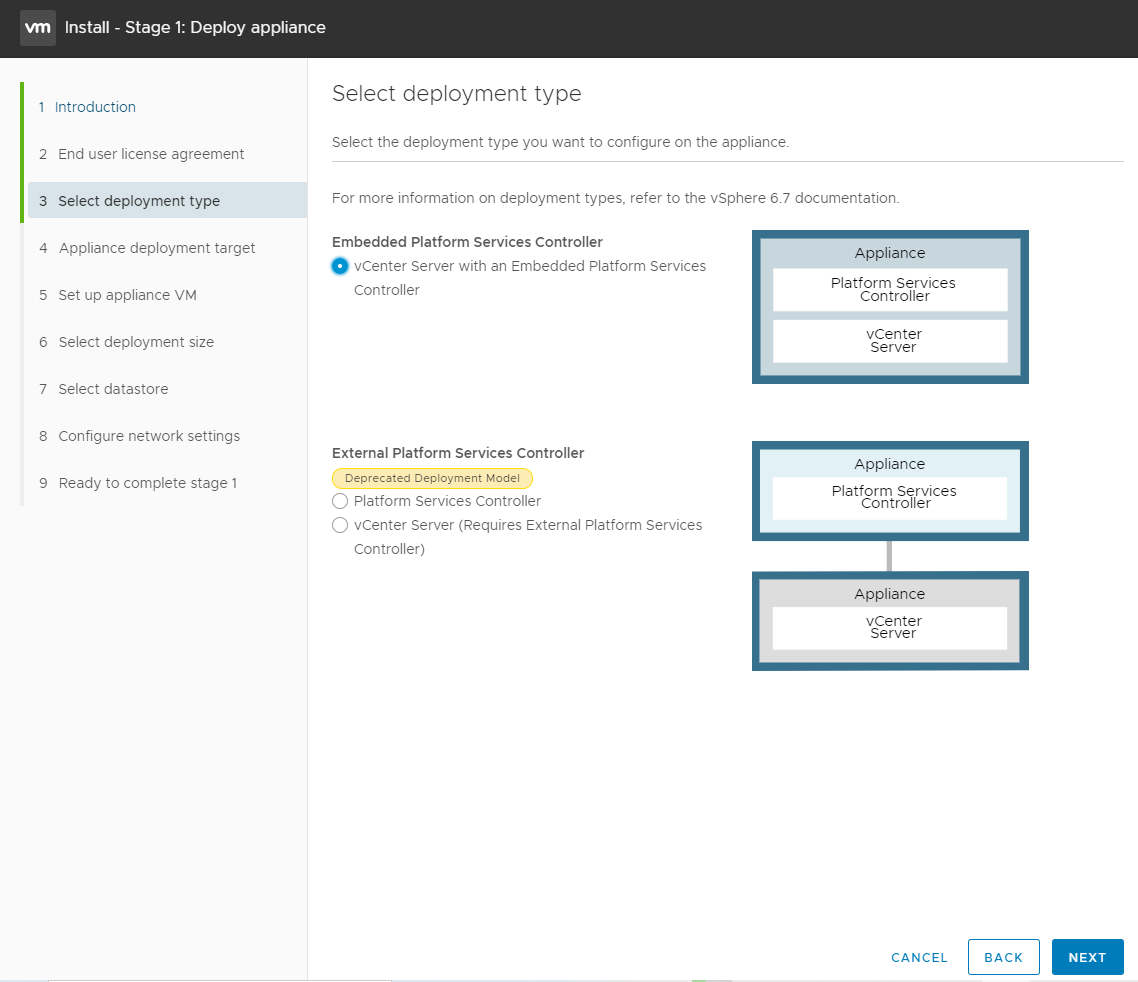This screenshot has height=982, width=1138.
Task: Select vCenter Server with Embedded Platform Services Controller
Action: click(340, 266)
